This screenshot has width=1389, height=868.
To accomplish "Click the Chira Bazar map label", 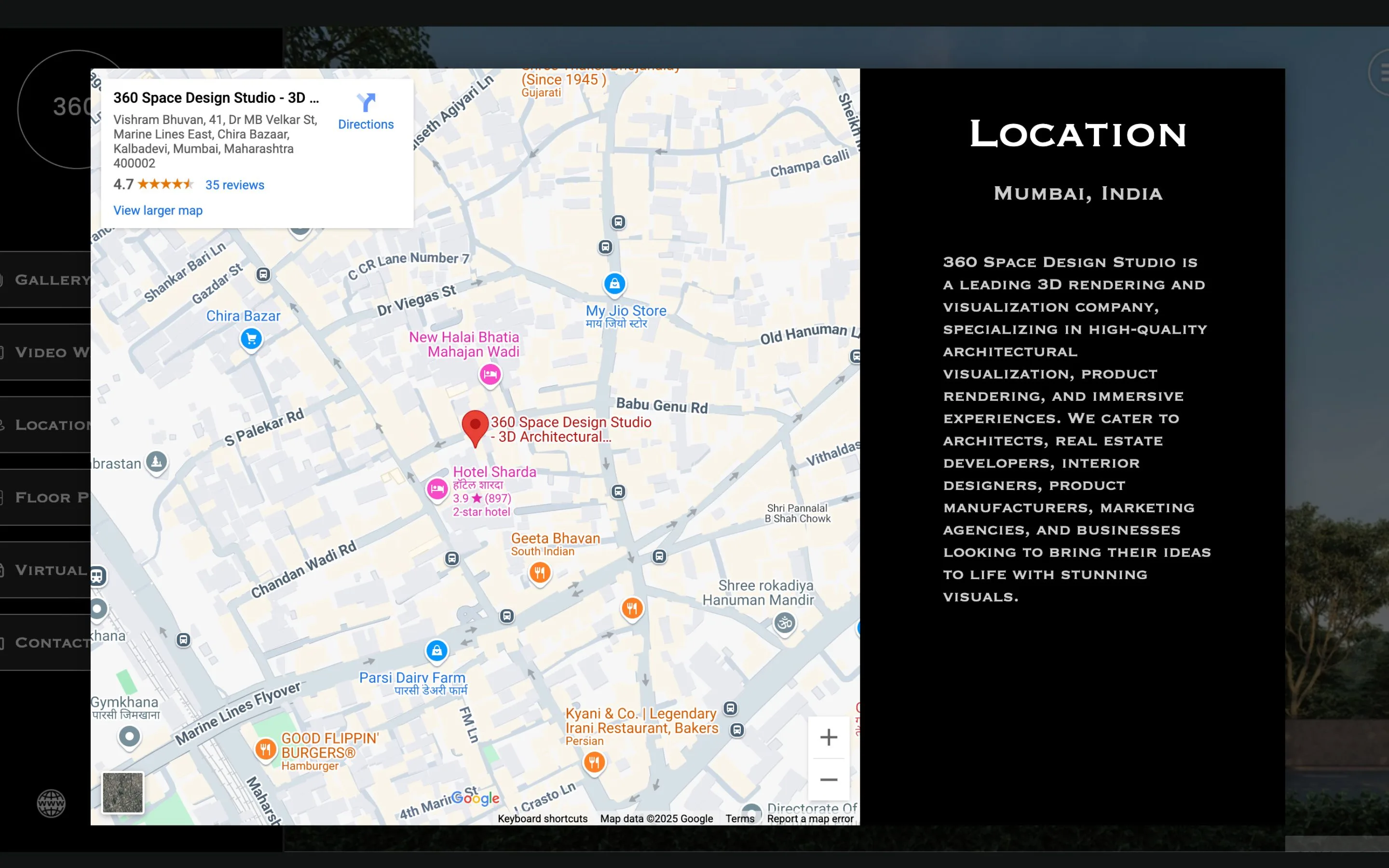I will coord(244,316).
